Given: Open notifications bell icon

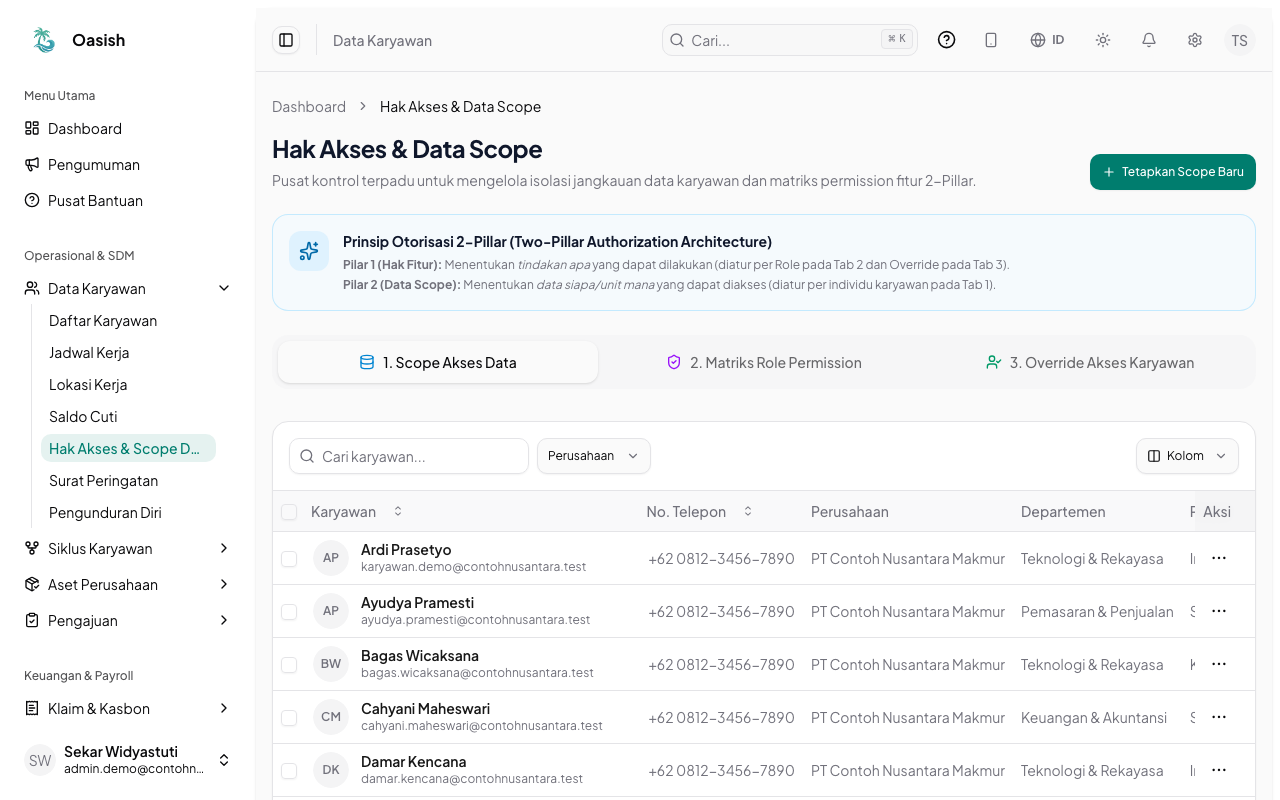Looking at the screenshot, I should point(1149,40).
